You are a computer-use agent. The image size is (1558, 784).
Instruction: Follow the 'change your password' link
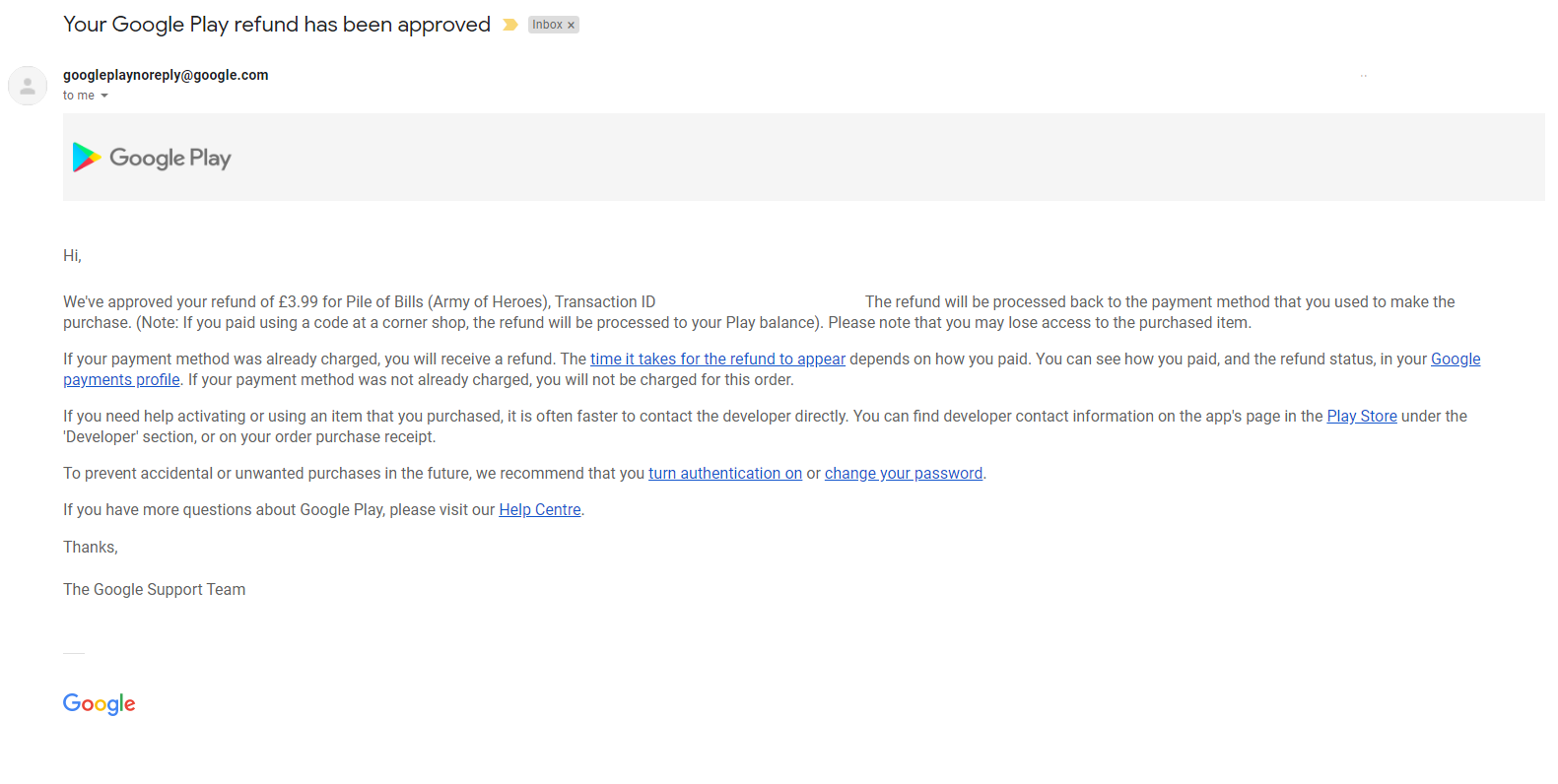(x=904, y=474)
